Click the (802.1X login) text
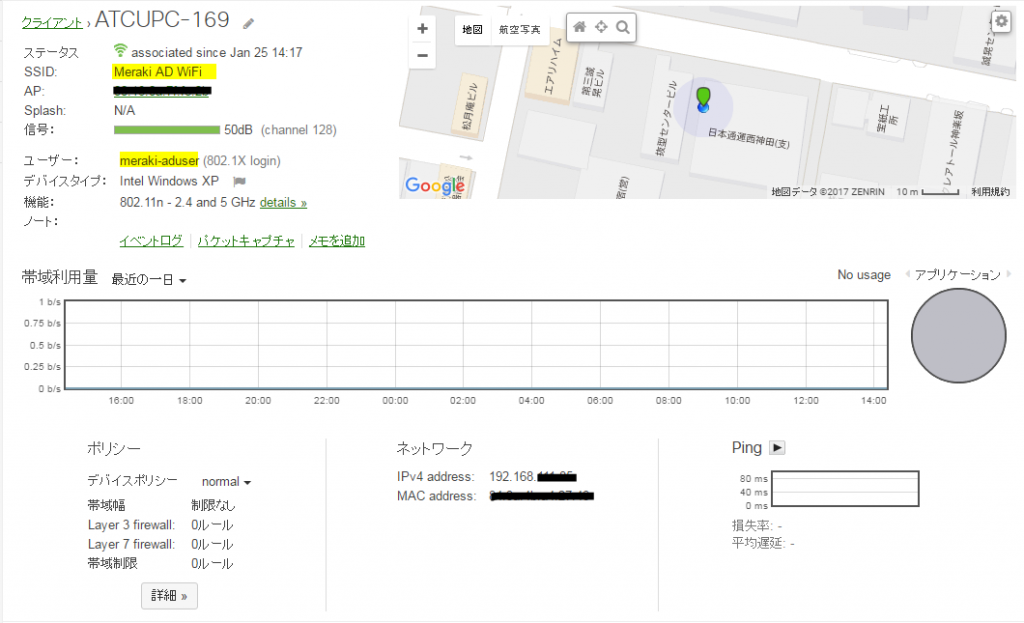Screen dimensions: 1024x623 [242, 161]
